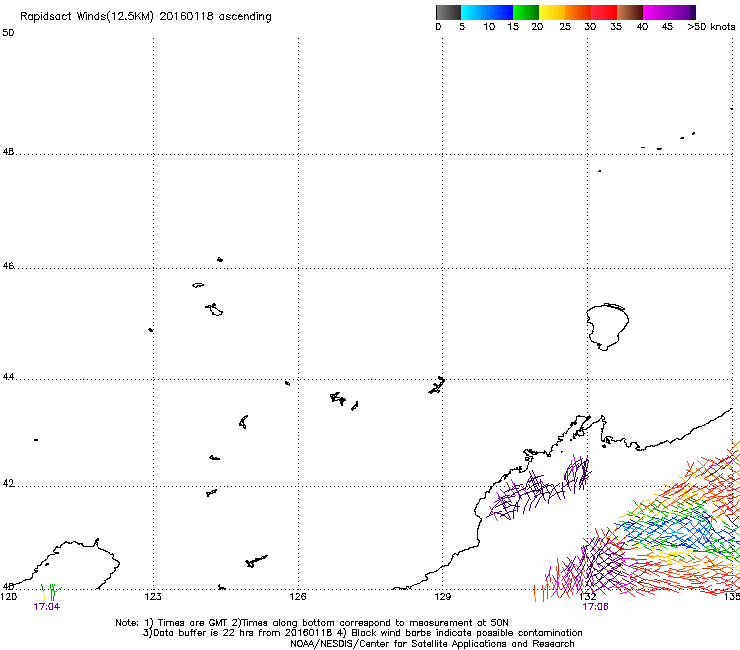Click the latitude label '46' on the left axis
Screen dimensions: 740x650
(x=8, y=266)
